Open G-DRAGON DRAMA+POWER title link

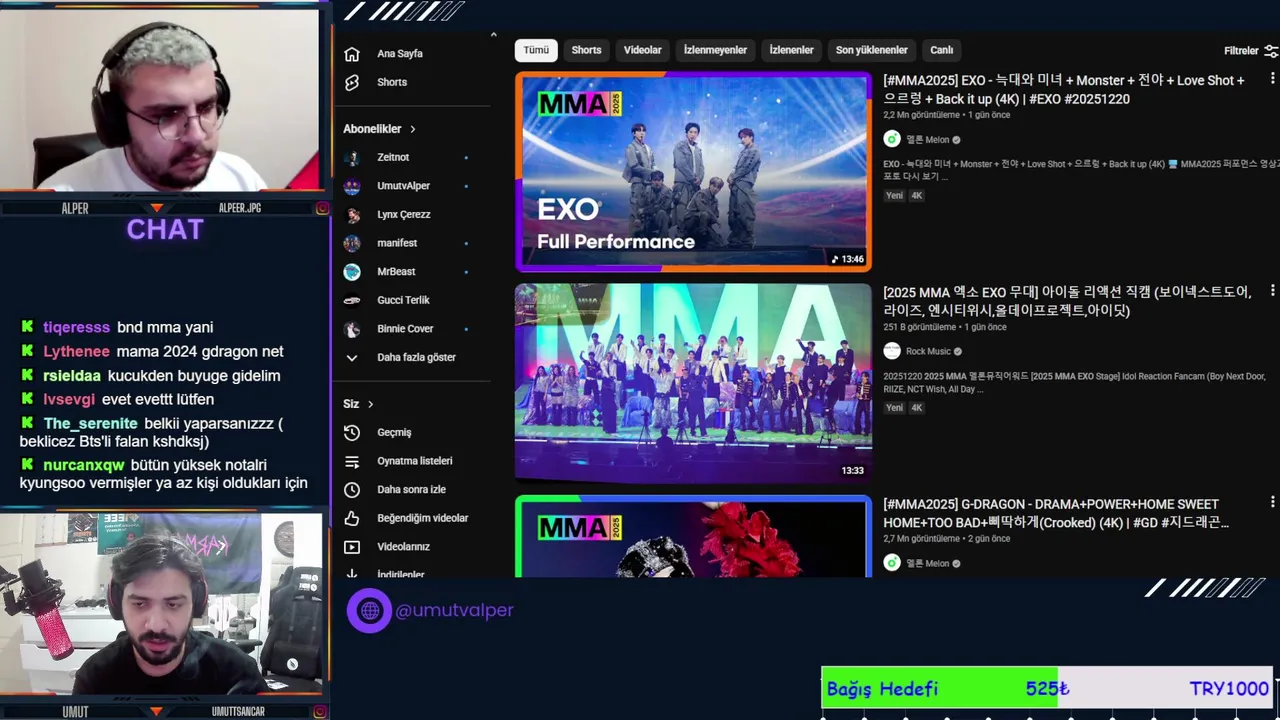[1056, 513]
